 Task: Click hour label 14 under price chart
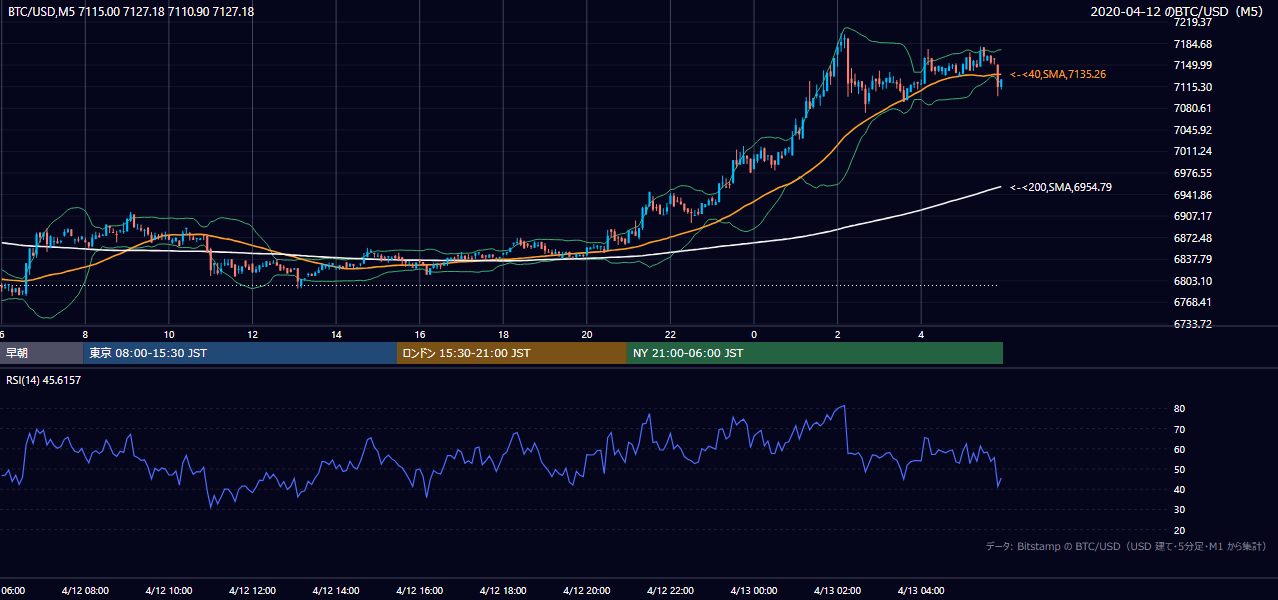coord(336,334)
